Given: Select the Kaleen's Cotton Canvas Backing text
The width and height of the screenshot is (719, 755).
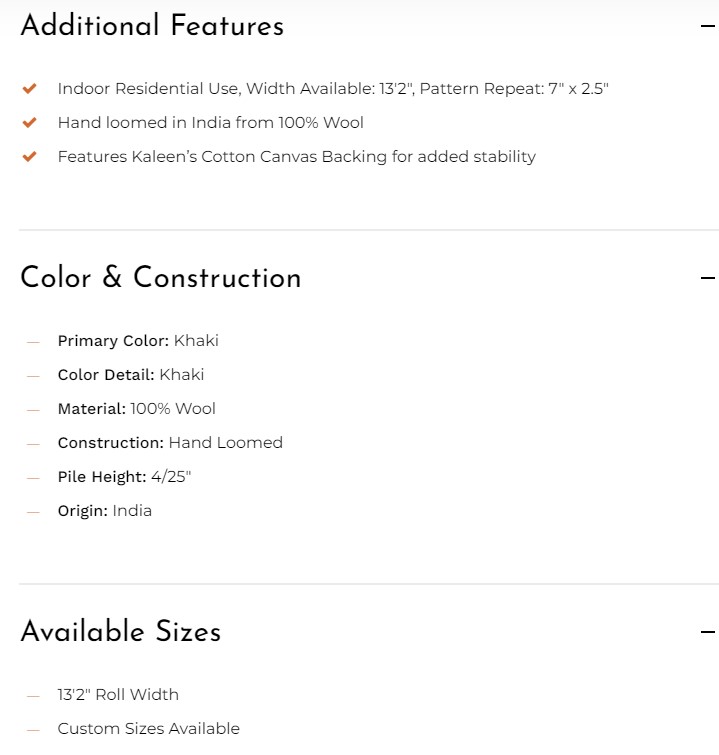Looking at the screenshot, I should point(296,157).
